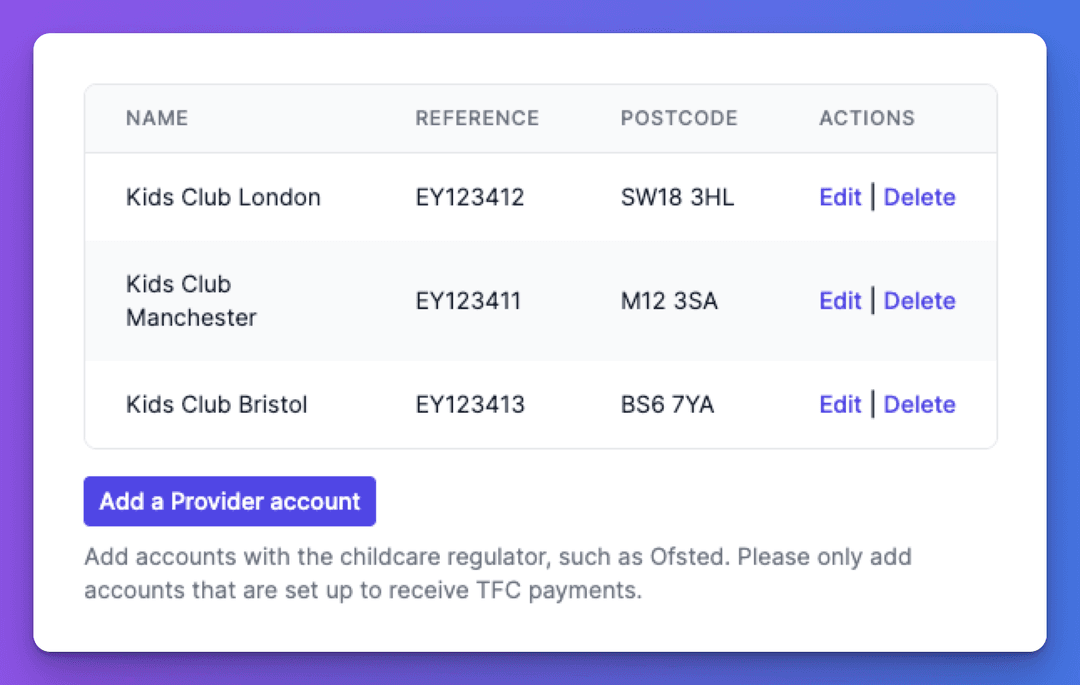Select the Kids Club Manchester row
The width and height of the screenshot is (1080, 685).
click(x=540, y=300)
